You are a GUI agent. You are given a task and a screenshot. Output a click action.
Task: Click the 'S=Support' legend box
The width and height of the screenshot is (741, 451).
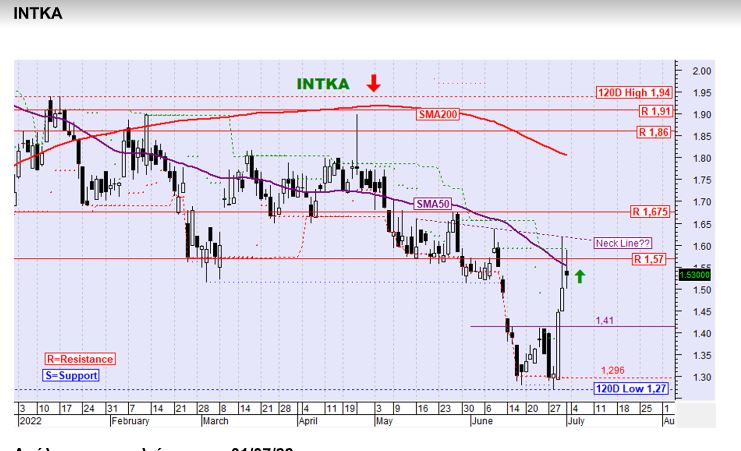point(71,376)
